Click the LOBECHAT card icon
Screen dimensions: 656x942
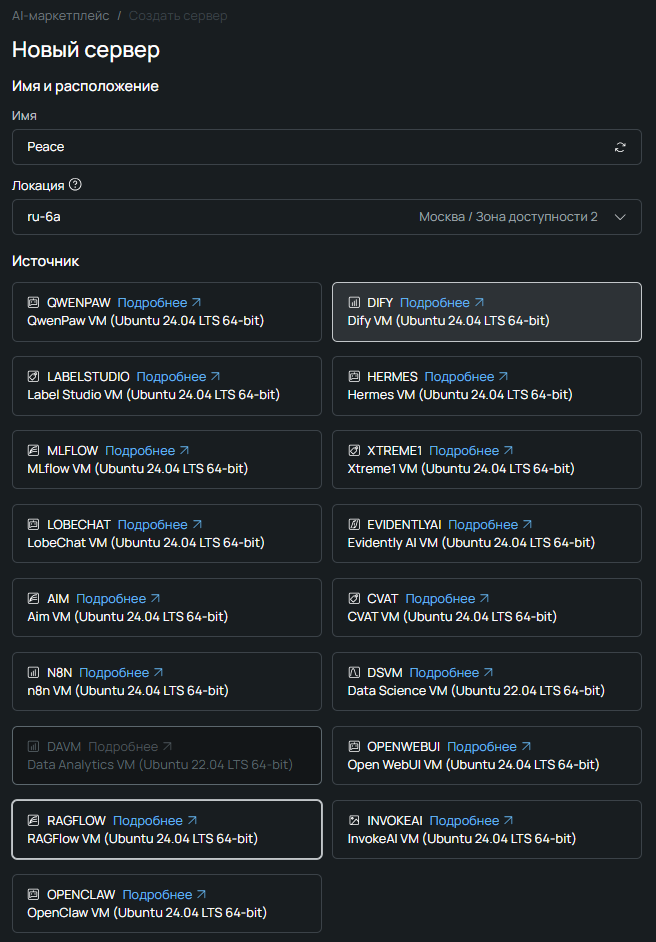pyautogui.click(x=34, y=524)
